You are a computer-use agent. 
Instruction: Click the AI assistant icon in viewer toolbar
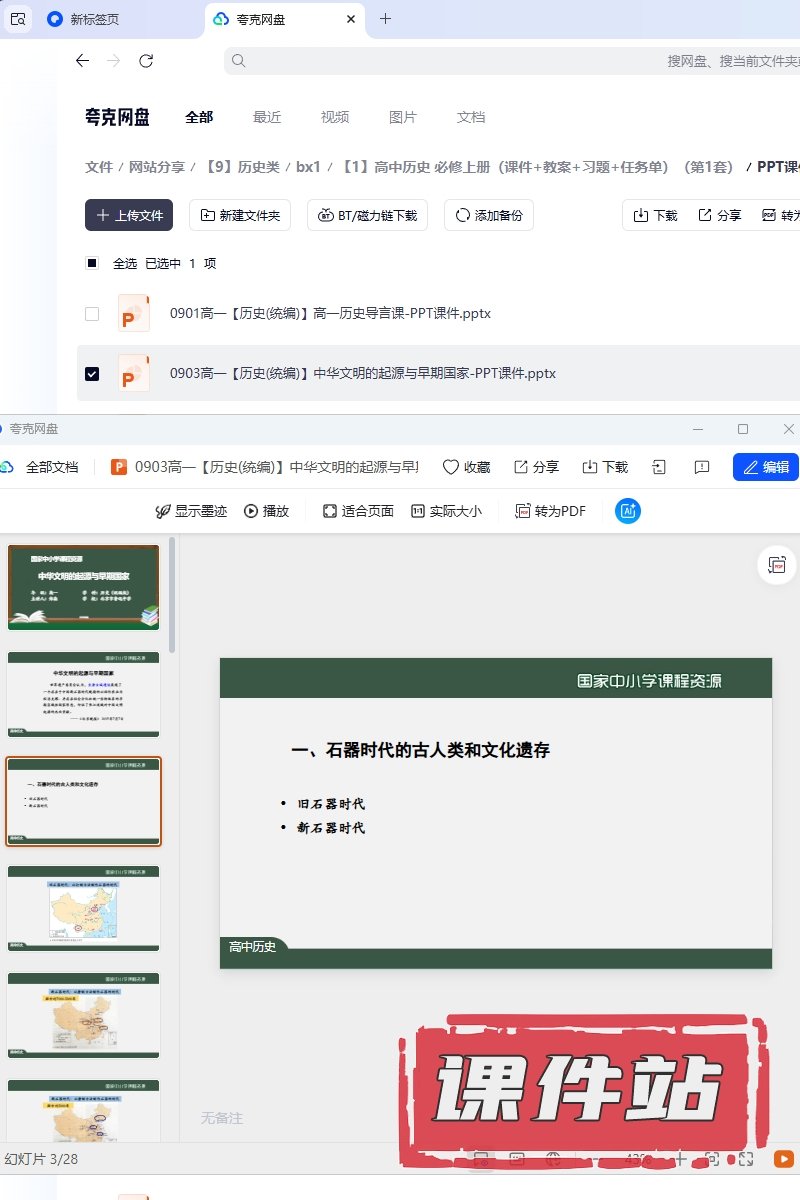[x=628, y=511]
